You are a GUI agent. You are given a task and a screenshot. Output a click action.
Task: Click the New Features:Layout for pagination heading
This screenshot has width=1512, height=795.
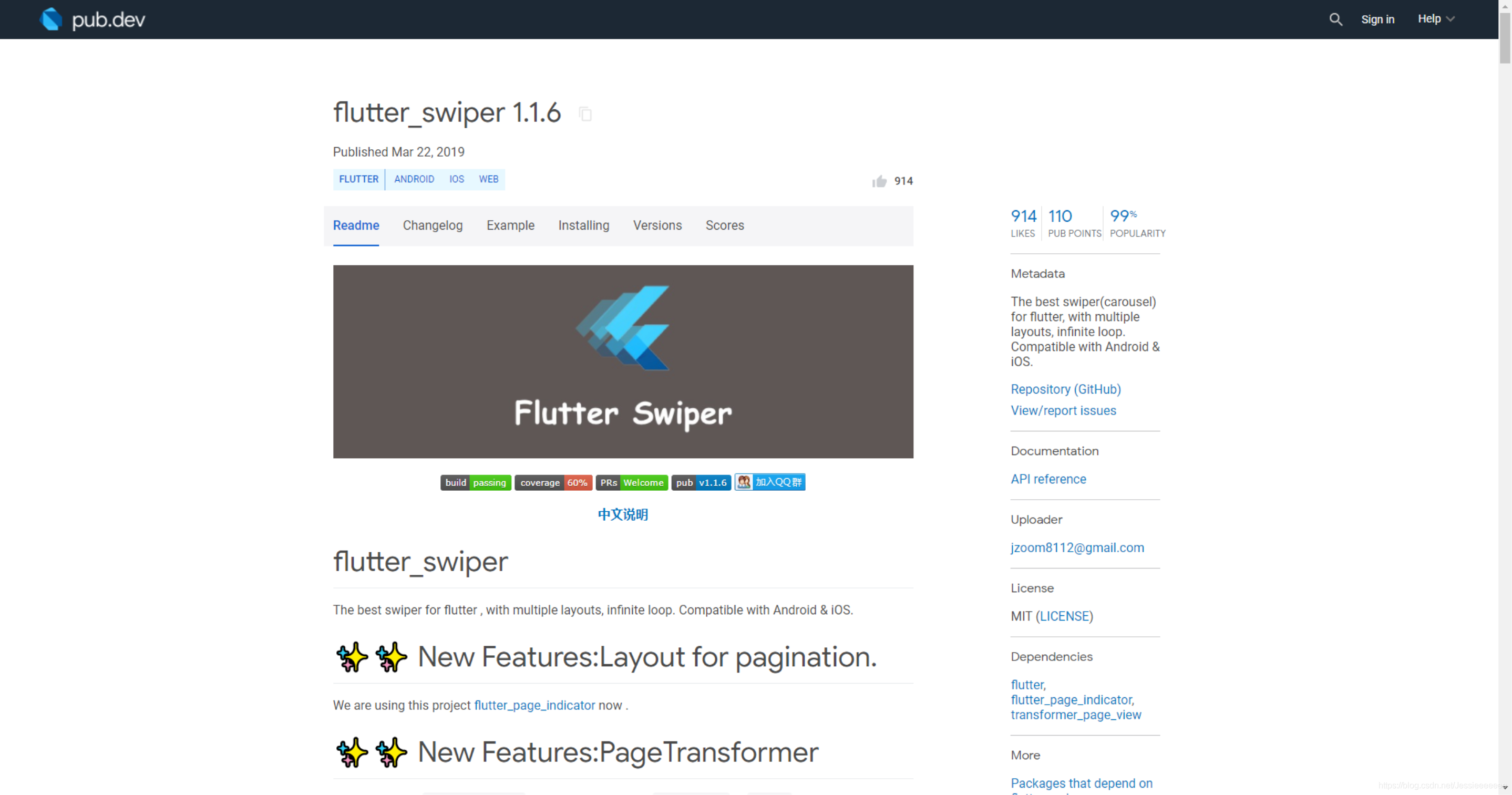point(647,657)
